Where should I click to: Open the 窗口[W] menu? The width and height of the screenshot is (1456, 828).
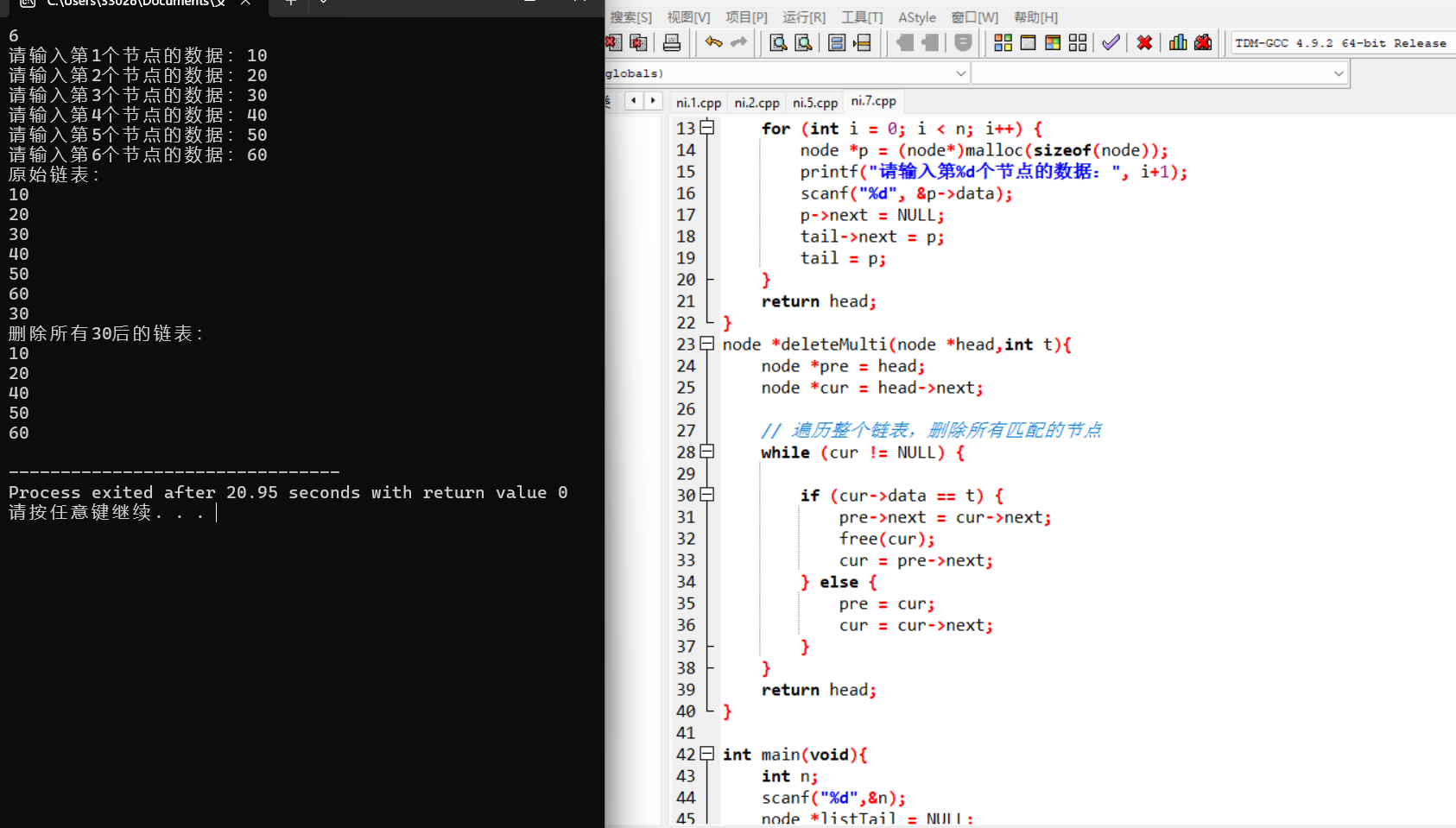click(974, 17)
